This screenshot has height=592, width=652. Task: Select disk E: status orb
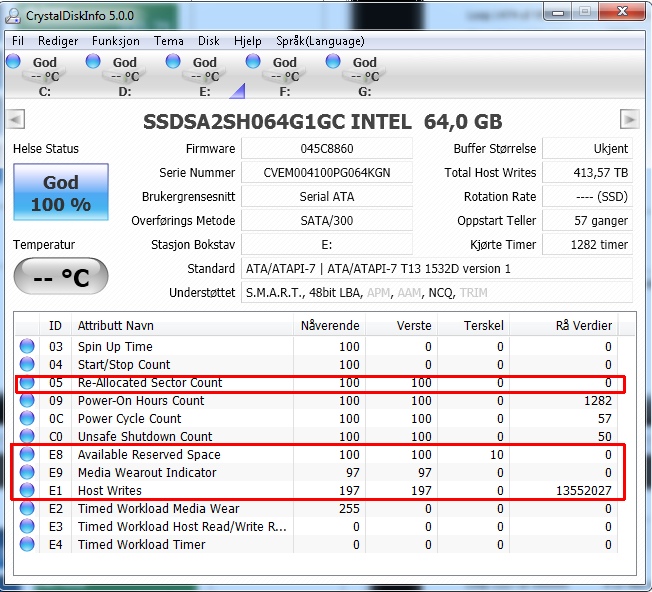tap(173, 61)
